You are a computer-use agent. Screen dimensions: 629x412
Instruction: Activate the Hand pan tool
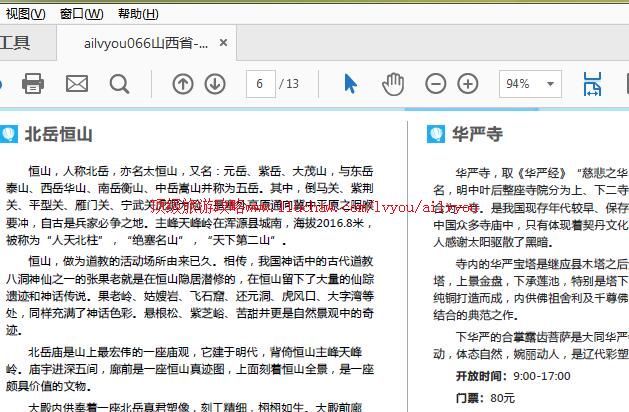(x=393, y=83)
